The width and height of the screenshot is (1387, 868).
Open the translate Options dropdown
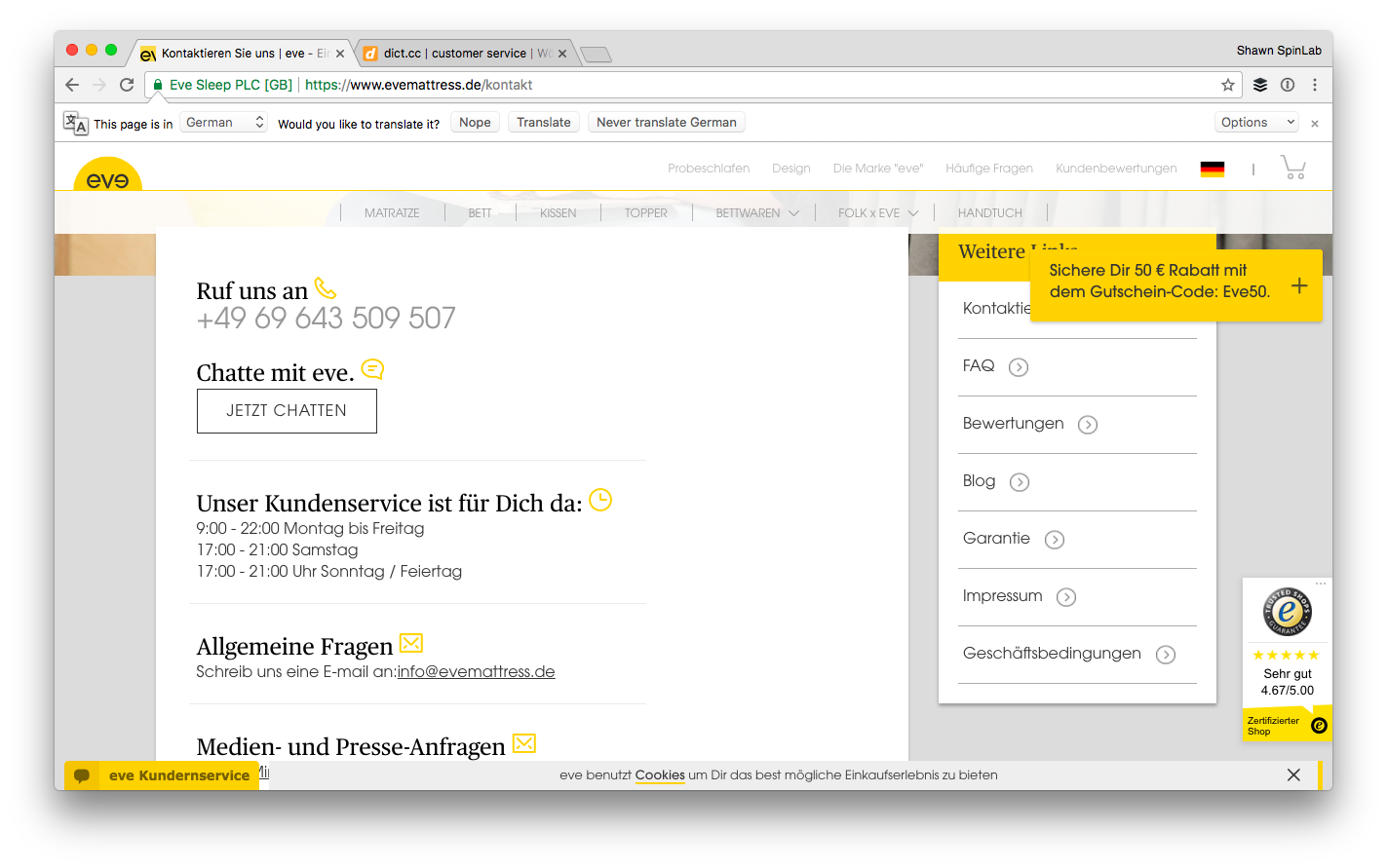pos(1257,123)
